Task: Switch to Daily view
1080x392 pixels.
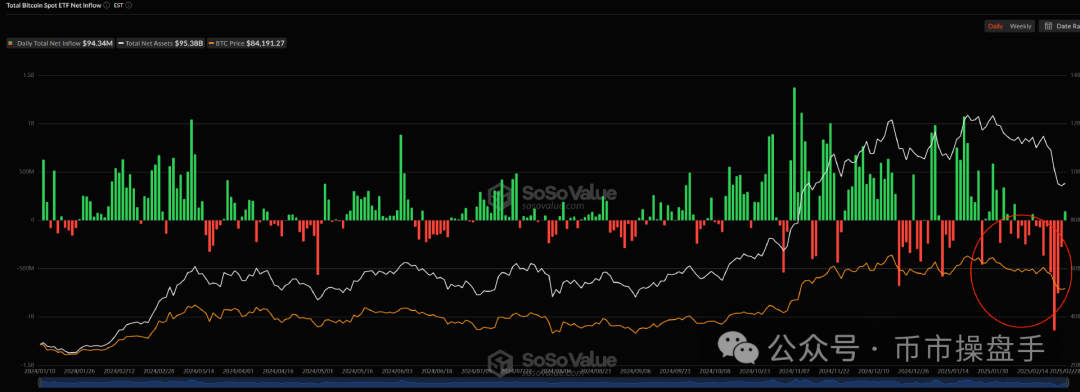Action: click(995, 26)
